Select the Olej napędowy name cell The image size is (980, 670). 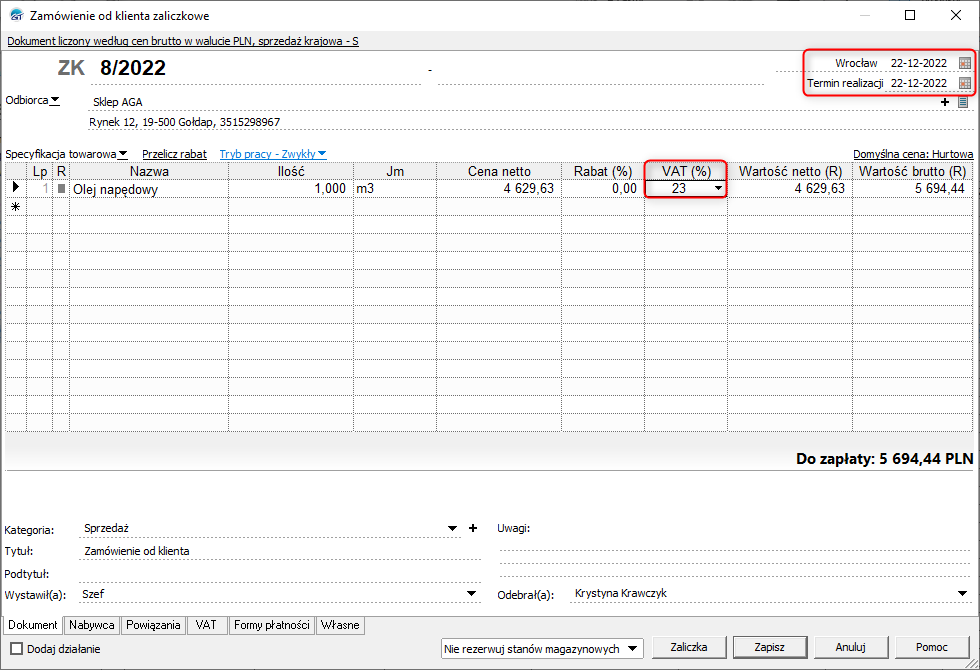(x=149, y=189)
